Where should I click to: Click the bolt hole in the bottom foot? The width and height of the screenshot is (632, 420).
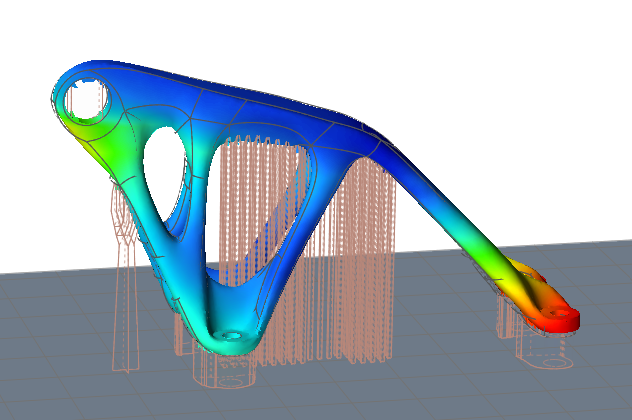click(x=231, y=335)
